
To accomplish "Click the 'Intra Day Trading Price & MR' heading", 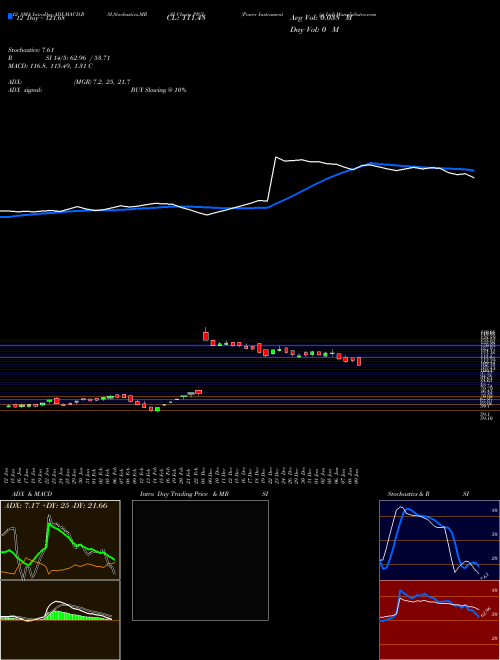I will (x=184, y=494).
